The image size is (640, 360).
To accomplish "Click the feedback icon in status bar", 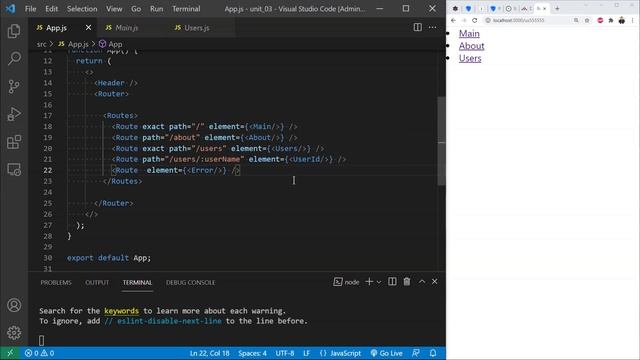I will pos(416,353).
